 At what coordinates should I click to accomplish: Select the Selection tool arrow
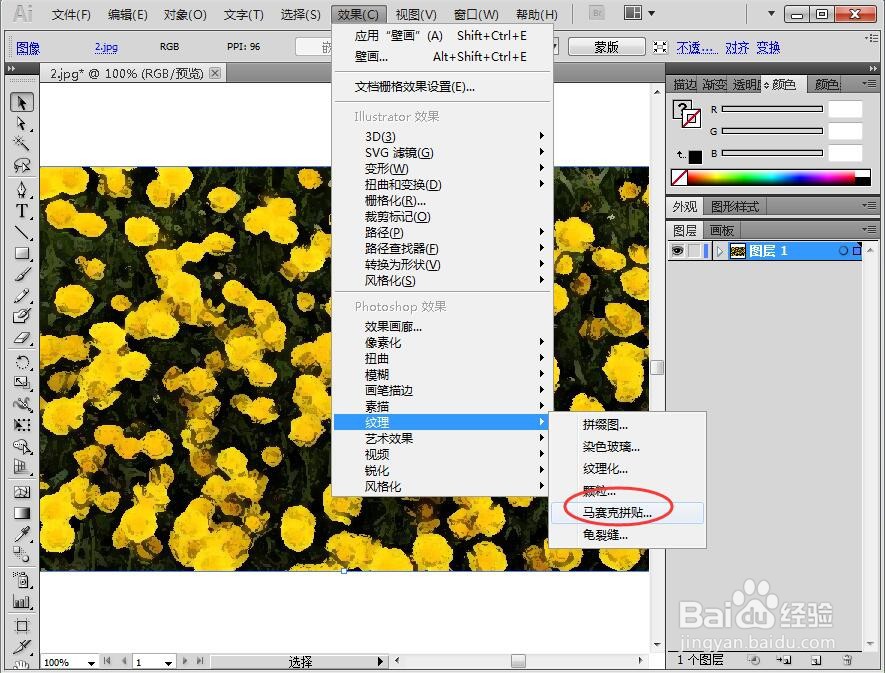(22, 100)
